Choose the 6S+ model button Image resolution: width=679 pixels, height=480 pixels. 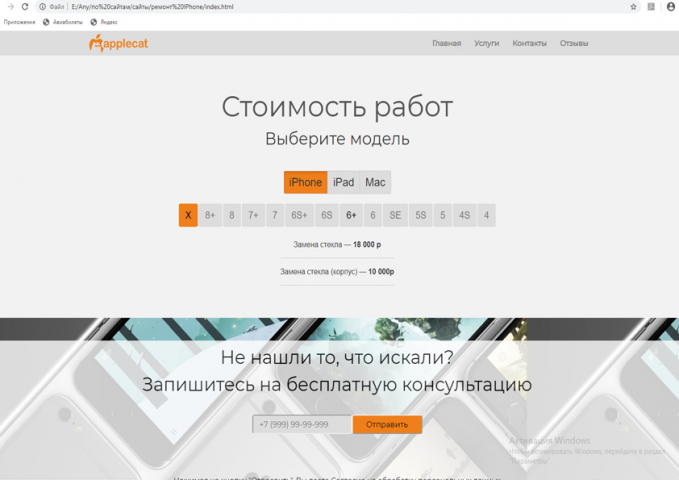(299, 215)
